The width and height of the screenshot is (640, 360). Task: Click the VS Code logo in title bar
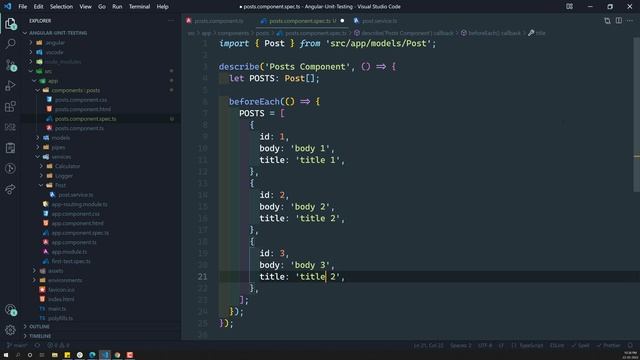point(7,7)
